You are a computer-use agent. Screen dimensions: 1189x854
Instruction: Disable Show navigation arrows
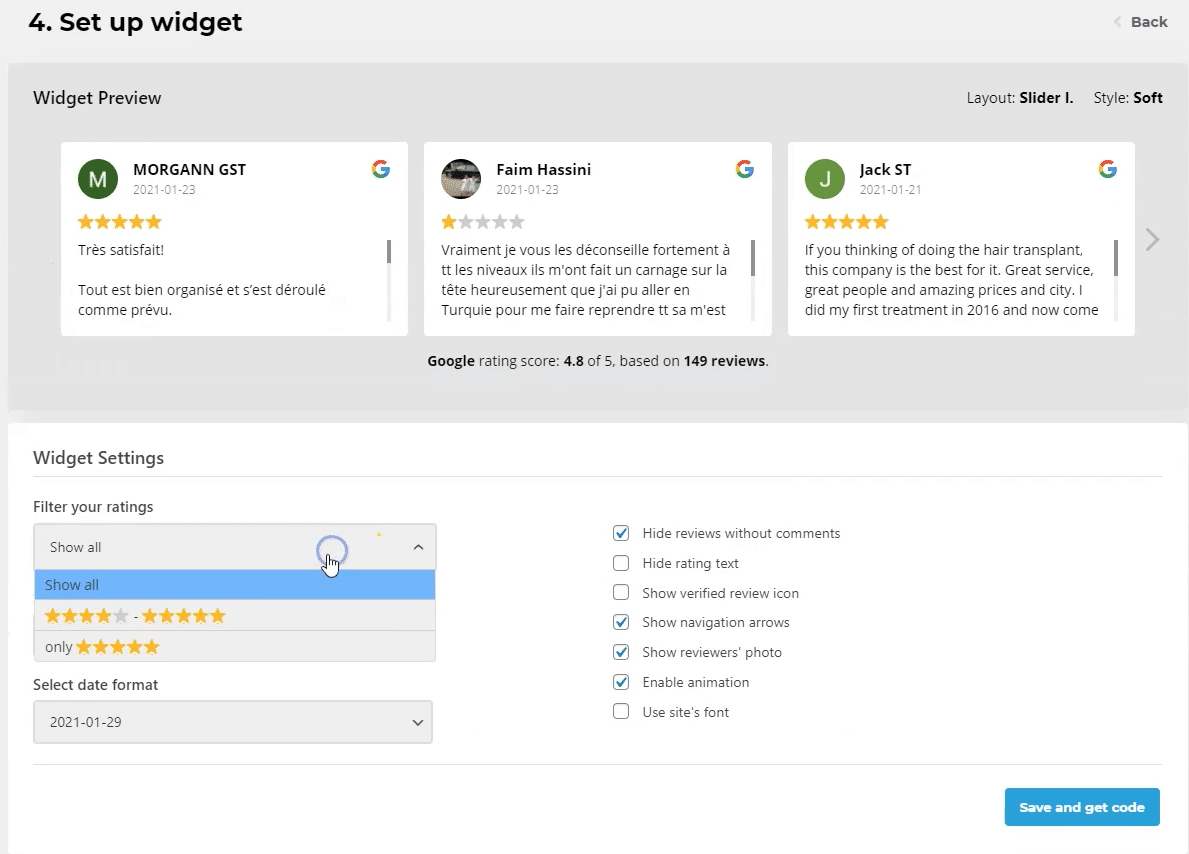(x=621, y=622)
